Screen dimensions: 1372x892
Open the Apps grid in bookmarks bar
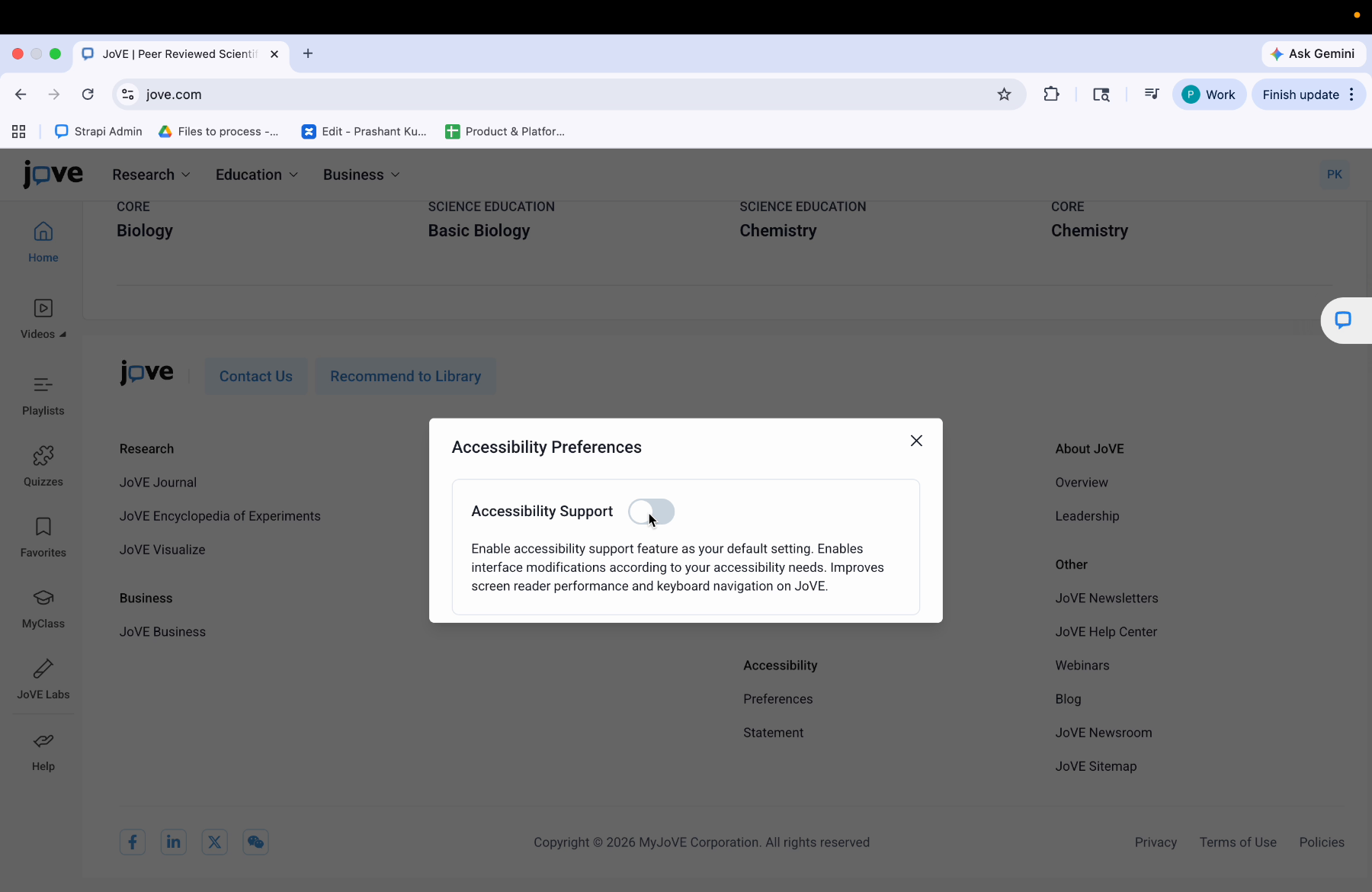(x=19, y=131)
